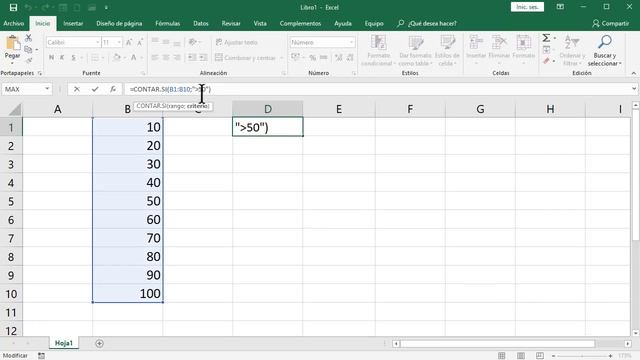Switch to the Insertar tab
The height and width of the screenshot is (360, 640).
[x=73, y=23]
